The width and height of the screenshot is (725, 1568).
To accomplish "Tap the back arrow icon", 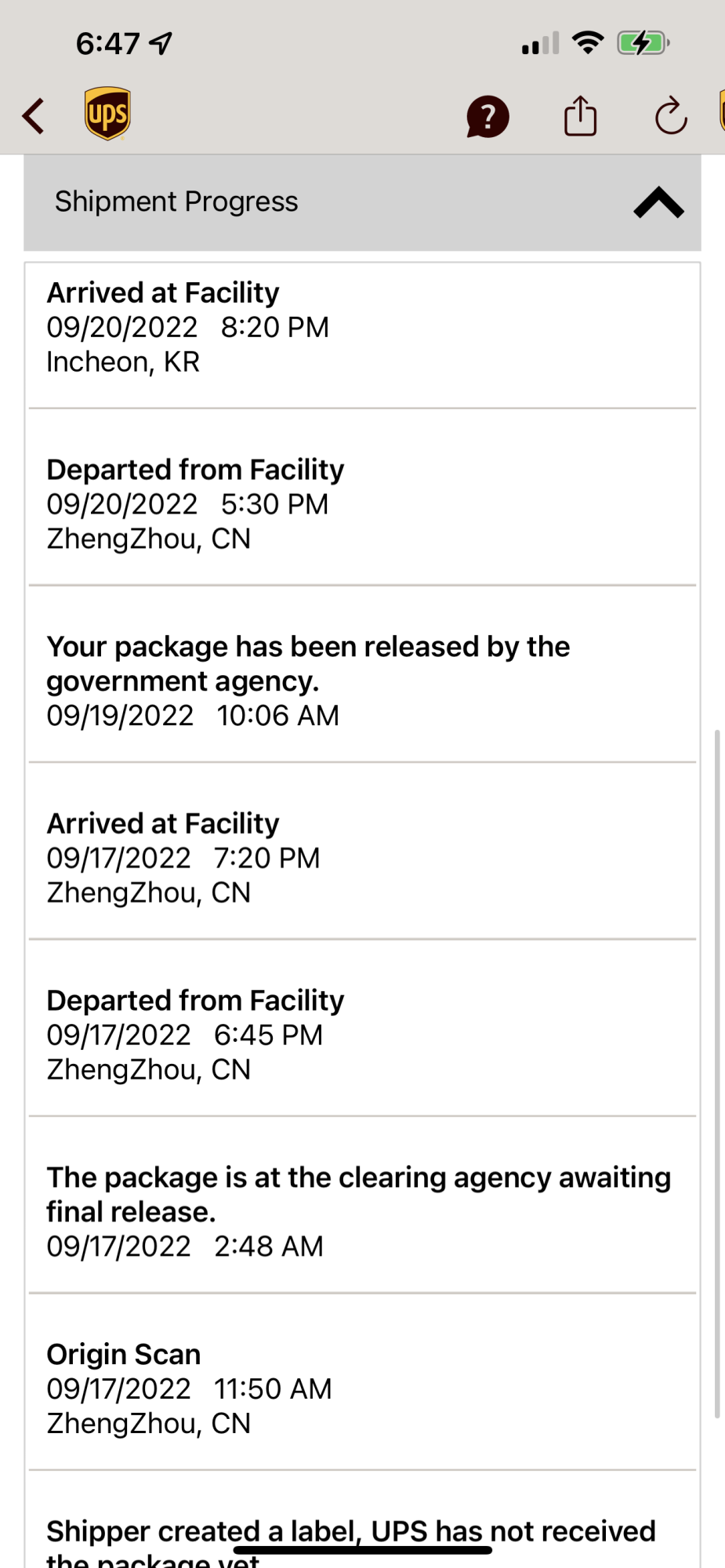I will (33, 117).
